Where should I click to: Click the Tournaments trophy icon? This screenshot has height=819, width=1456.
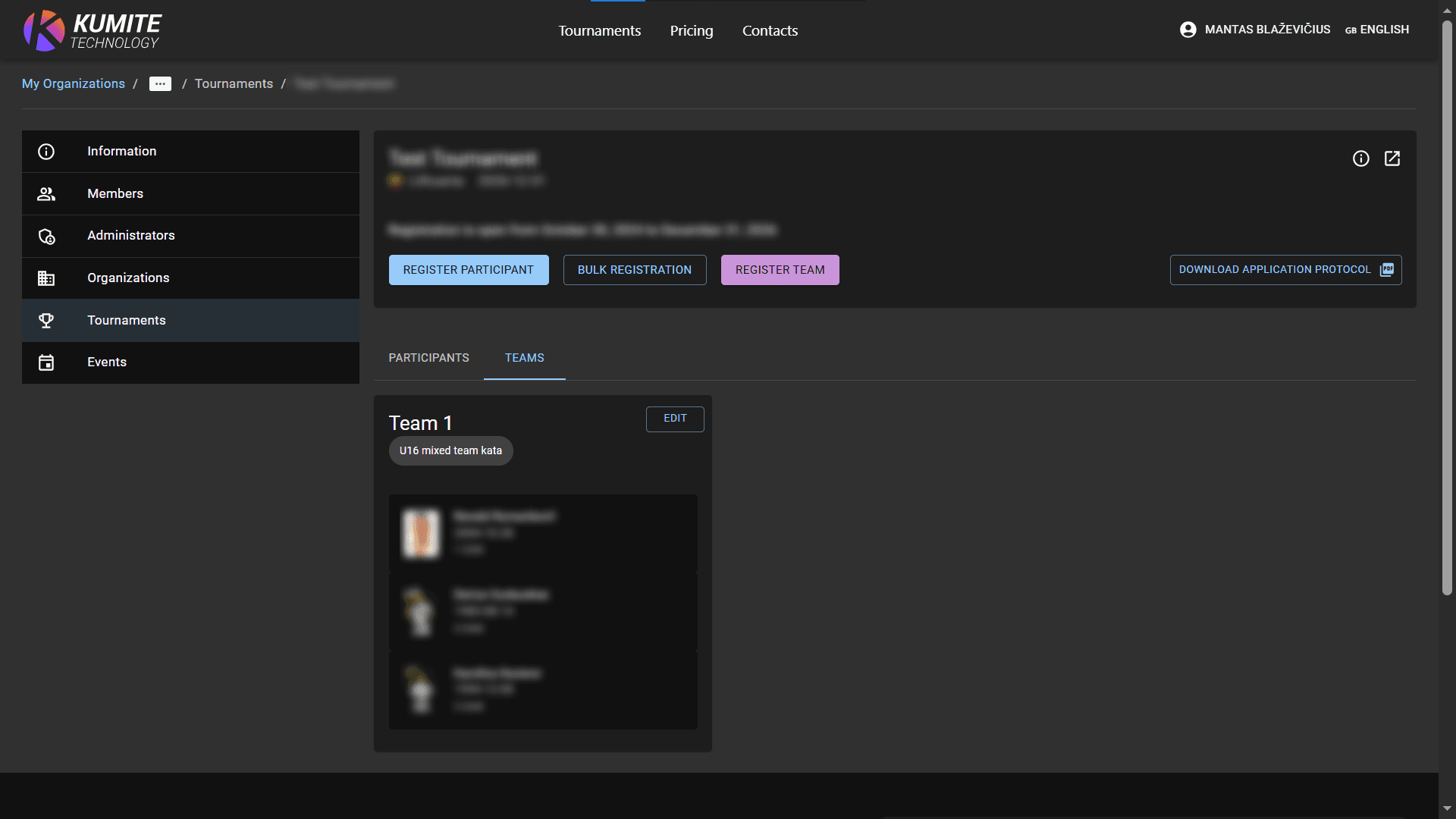(46, 321)
